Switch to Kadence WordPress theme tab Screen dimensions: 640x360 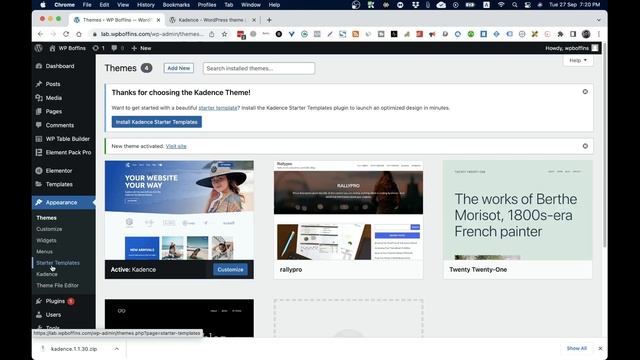coord(211,20)
